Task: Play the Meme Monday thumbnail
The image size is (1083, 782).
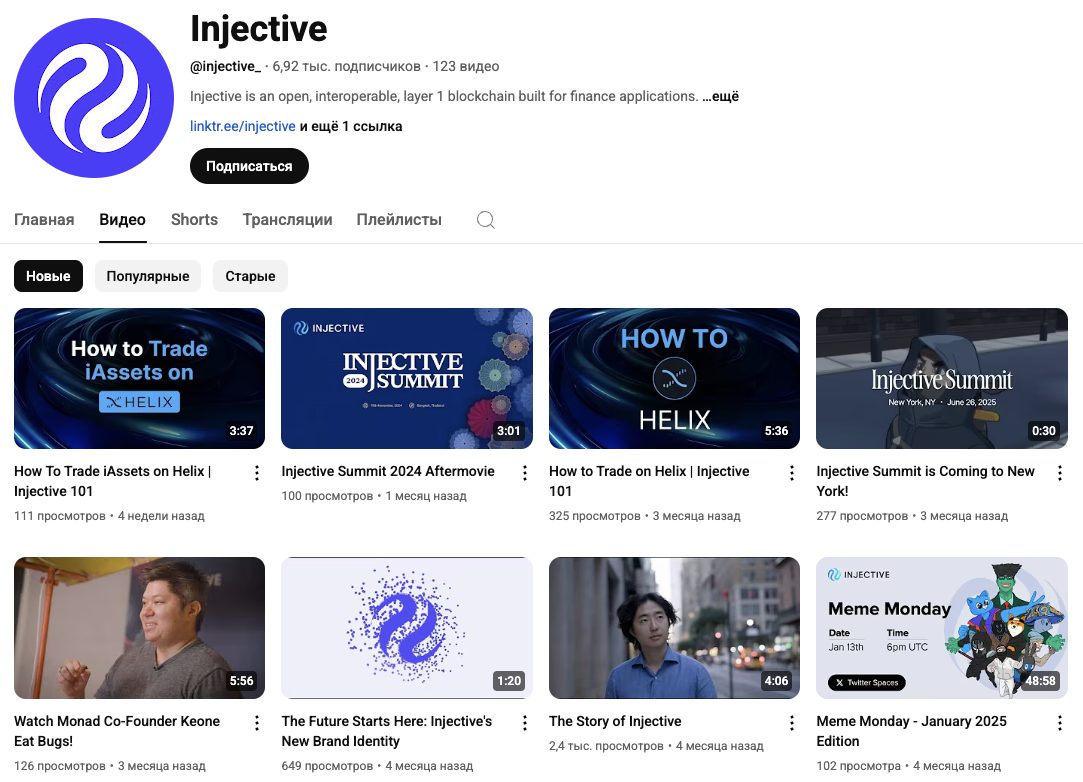Action: point(942,628)
